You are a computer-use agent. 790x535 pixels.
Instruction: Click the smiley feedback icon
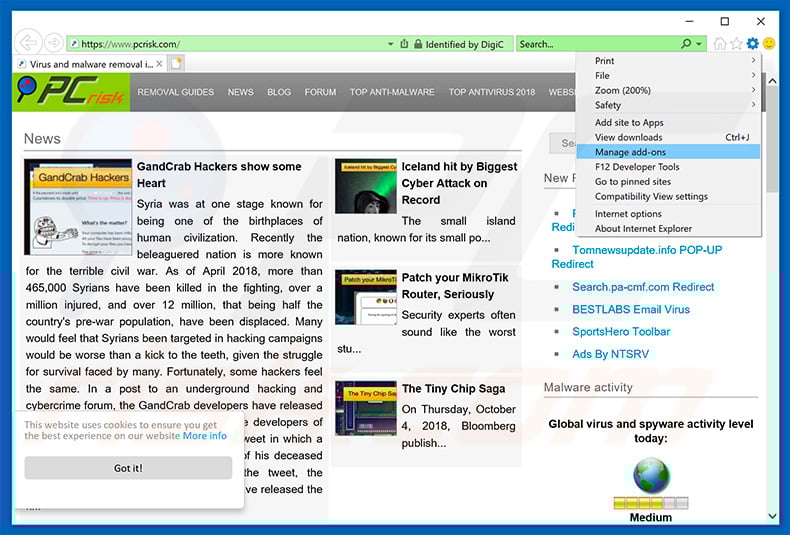pyautogui.click(x=769, y=44)
